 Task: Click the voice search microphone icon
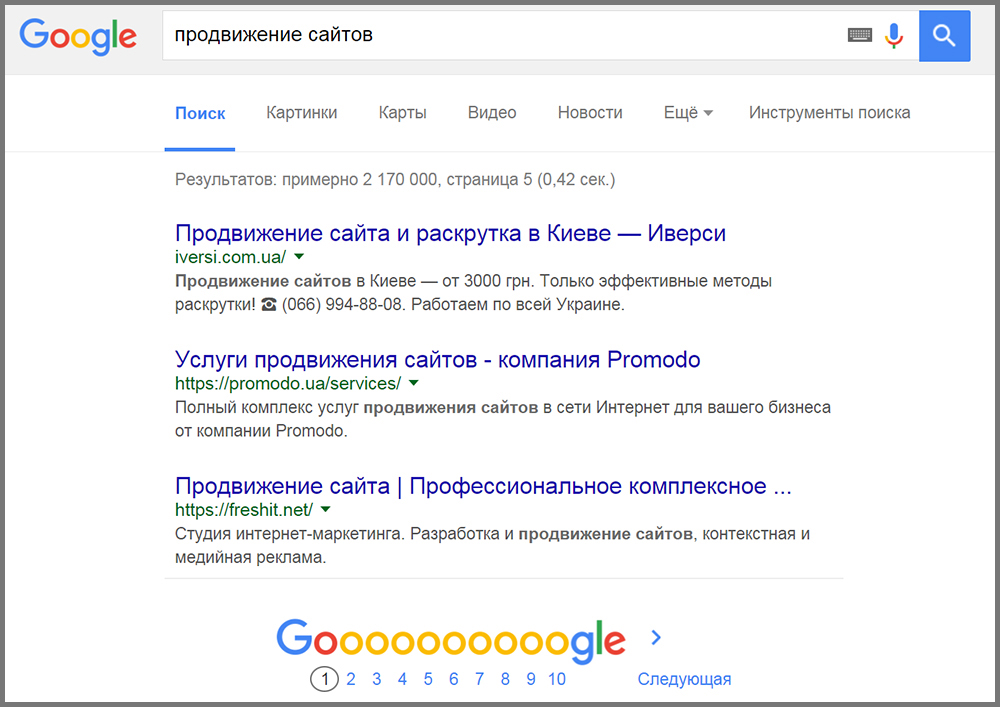pyautogui.click(x=894, y=36)
